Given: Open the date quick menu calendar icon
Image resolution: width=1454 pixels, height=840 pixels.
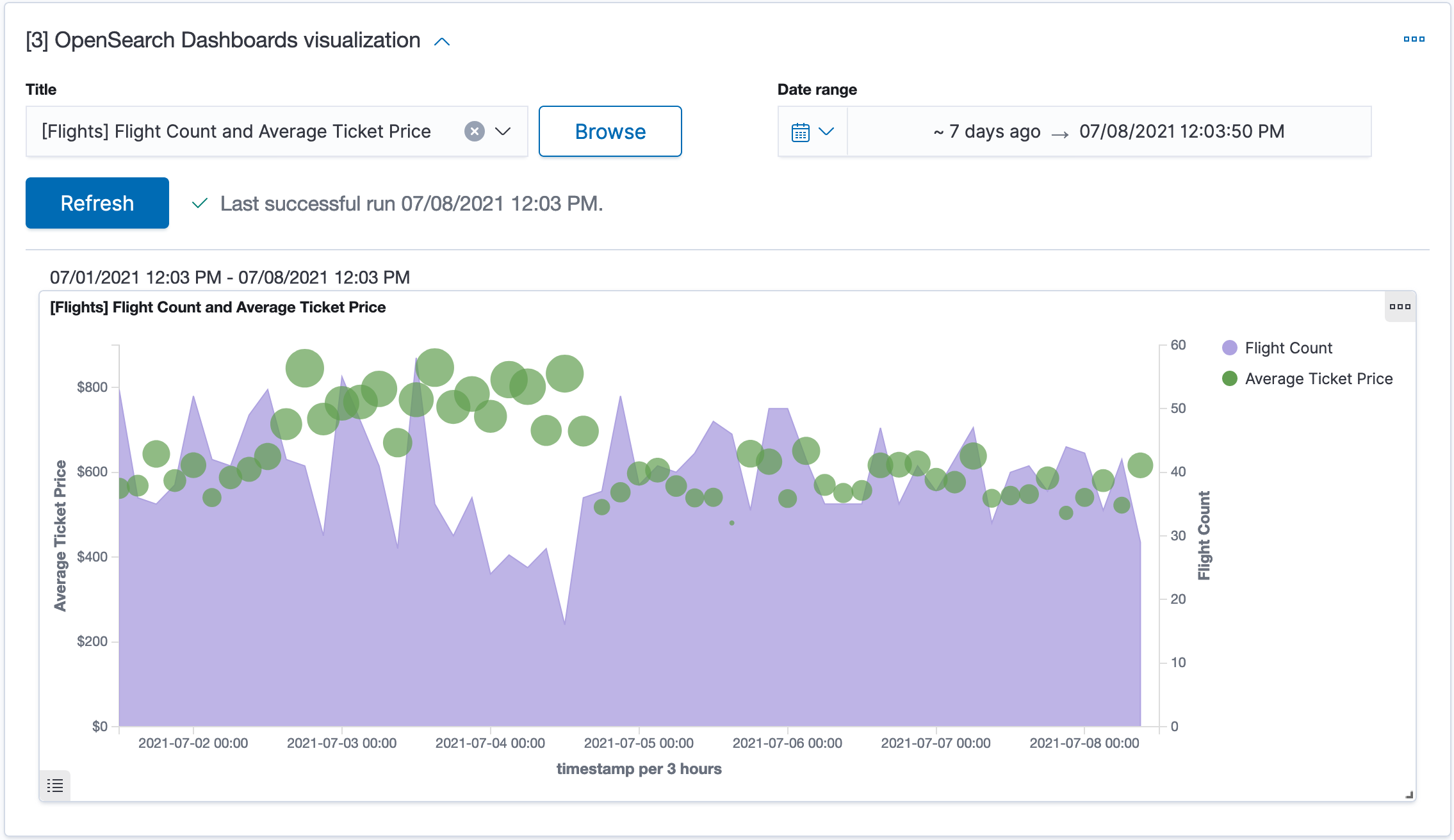Looking at the screenshot, I should pos(801,131).
